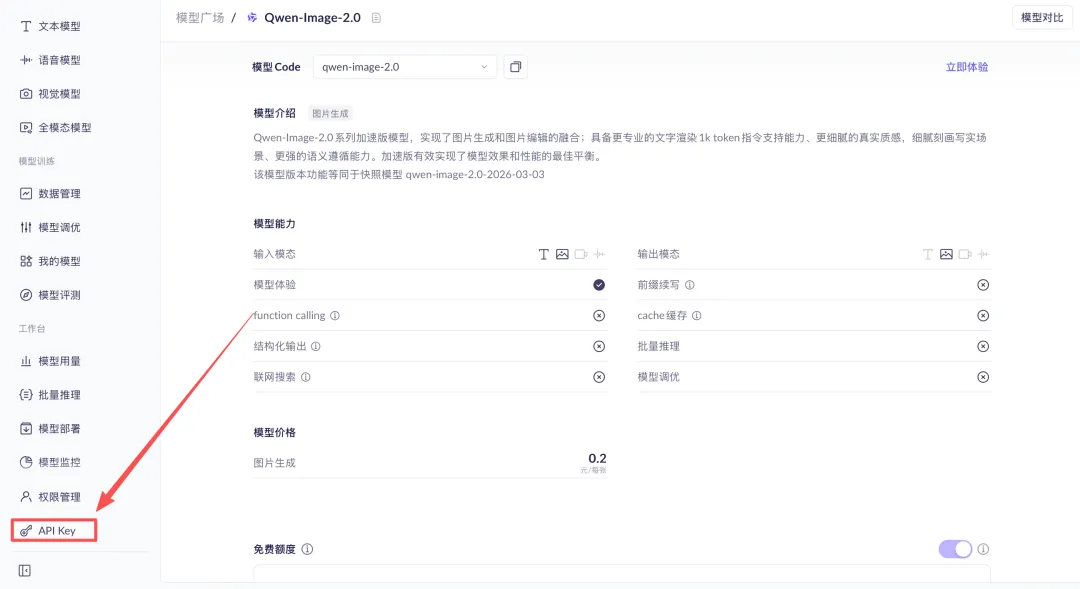Viewport: 1080px width, 589px height.
Task: Click the 批量推理 sidebar icon
Action: 25,395
